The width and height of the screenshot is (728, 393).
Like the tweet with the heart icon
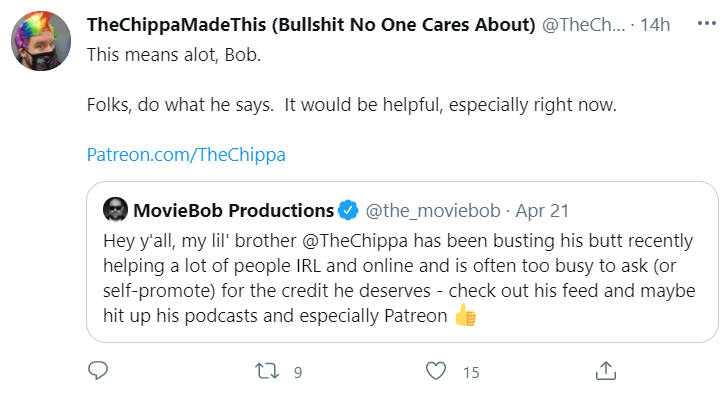click(436, 371)
